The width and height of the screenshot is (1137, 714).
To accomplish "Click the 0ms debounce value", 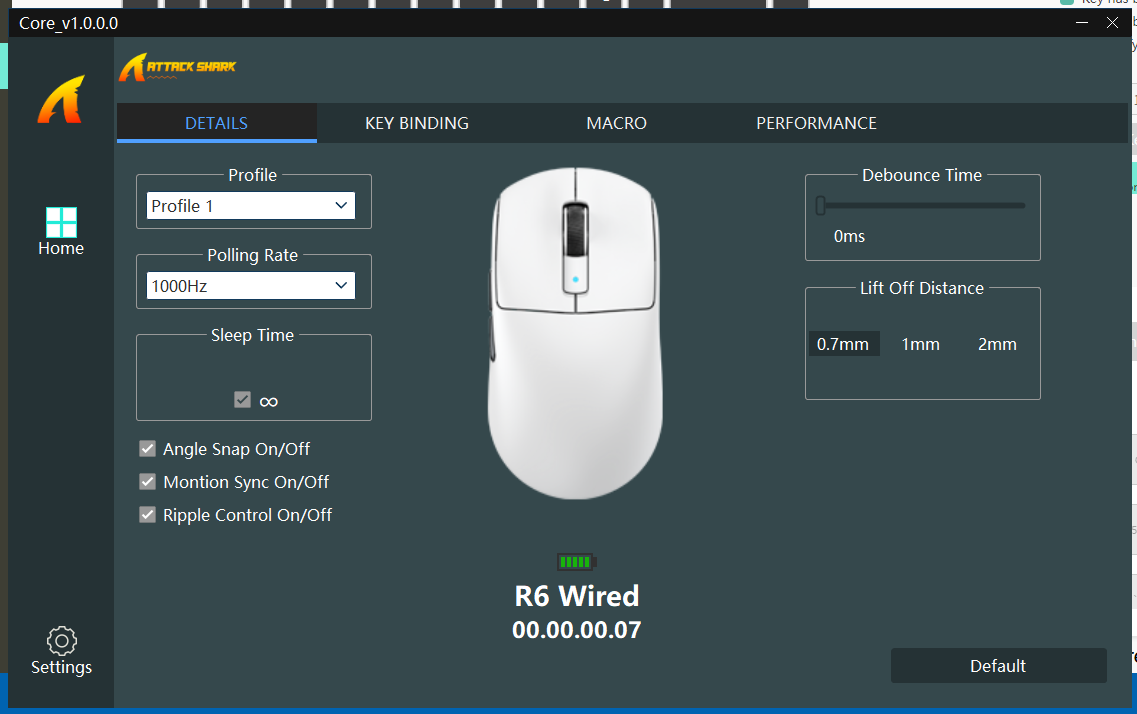I will point(849,236).
